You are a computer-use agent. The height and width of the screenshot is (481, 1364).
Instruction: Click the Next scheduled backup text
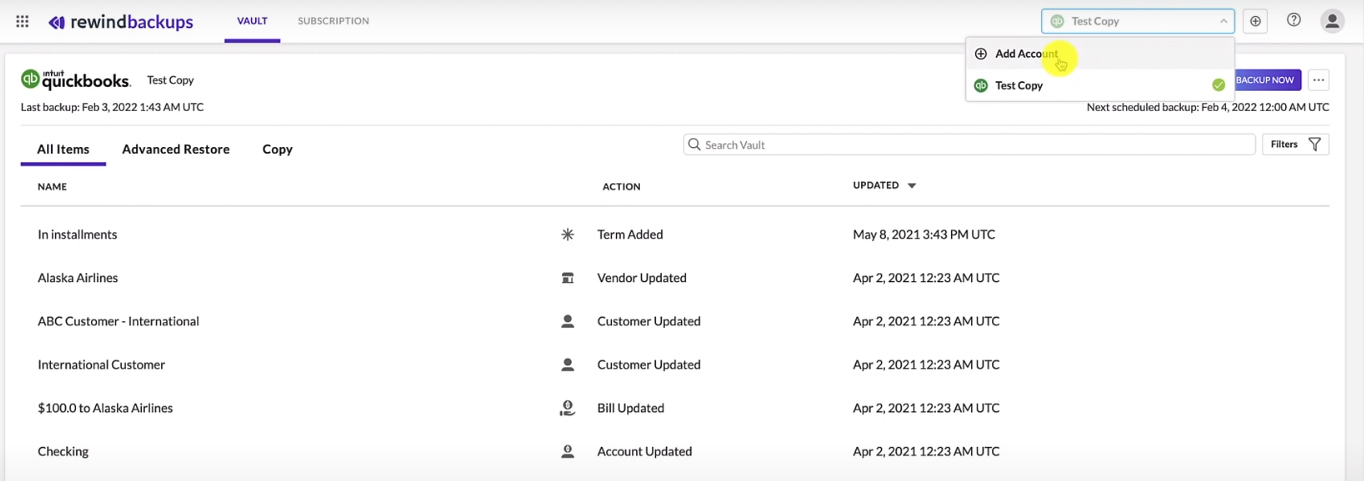point(1208,107)
